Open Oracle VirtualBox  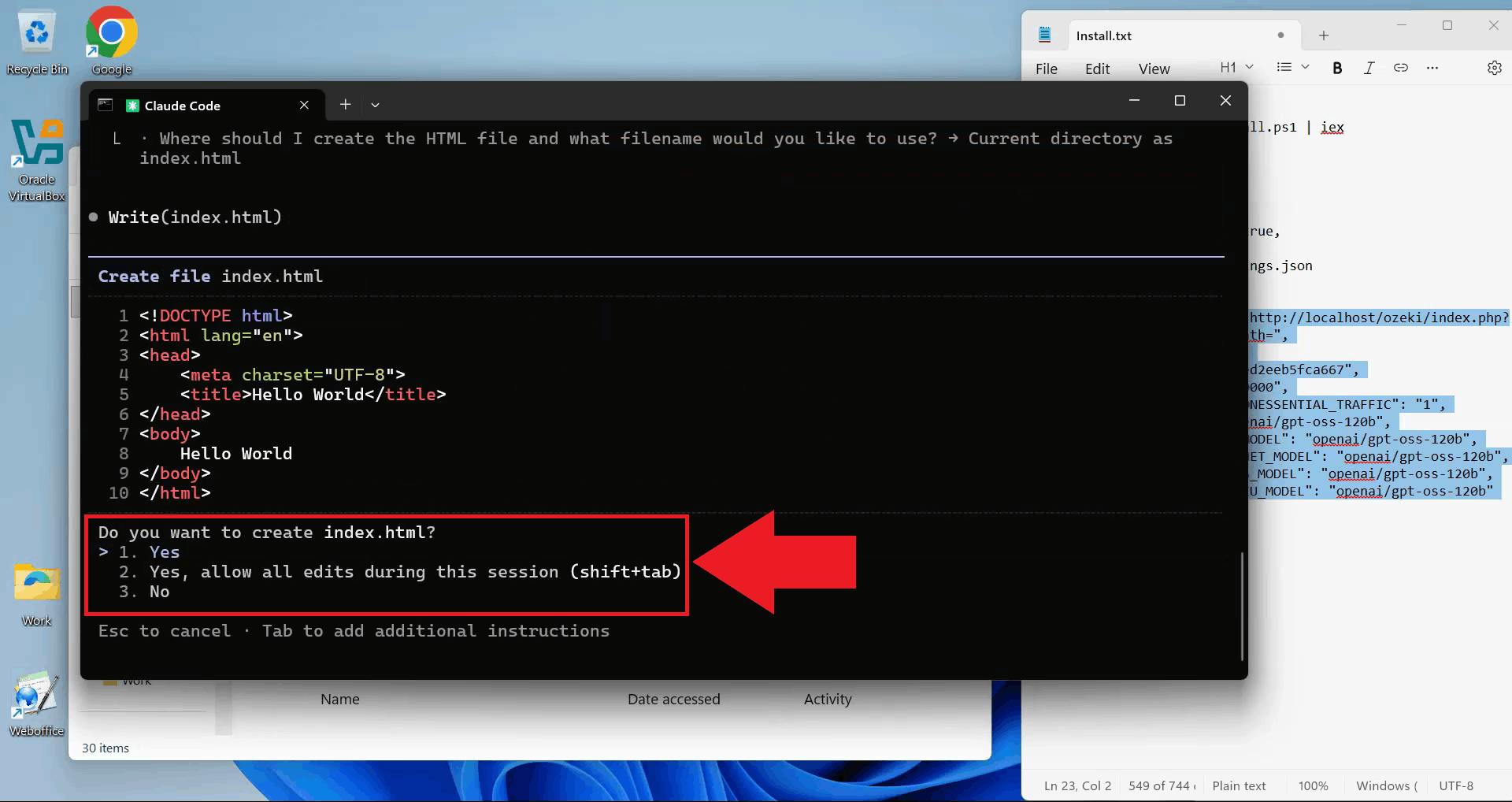pyautogui.click(x=36, y=146)
